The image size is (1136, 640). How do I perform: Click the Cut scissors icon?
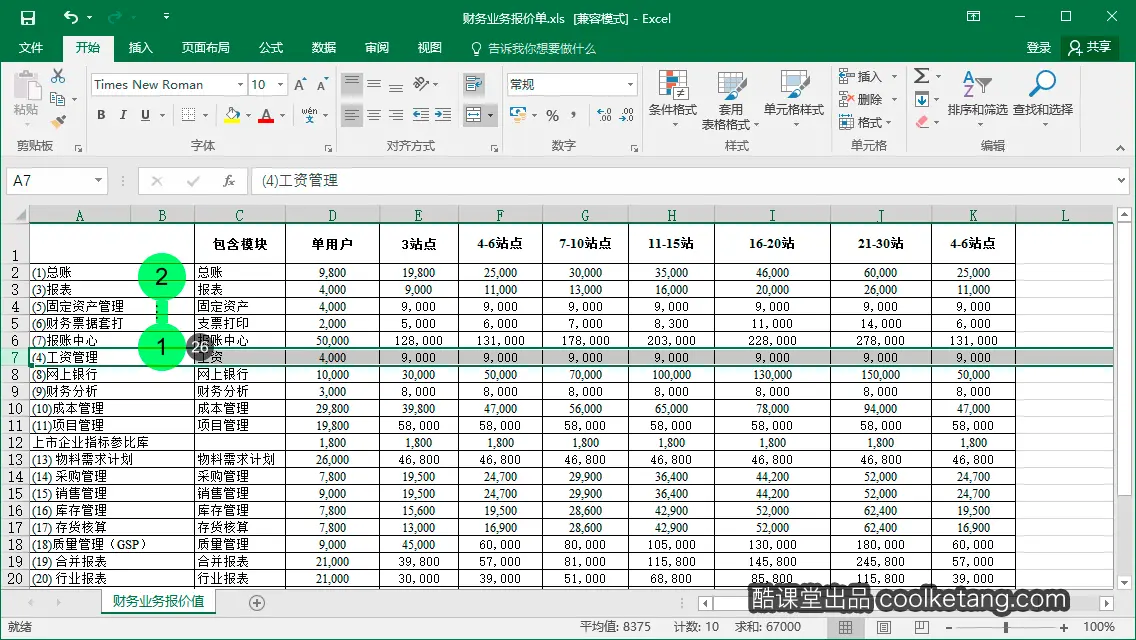[x=58, y=76]
